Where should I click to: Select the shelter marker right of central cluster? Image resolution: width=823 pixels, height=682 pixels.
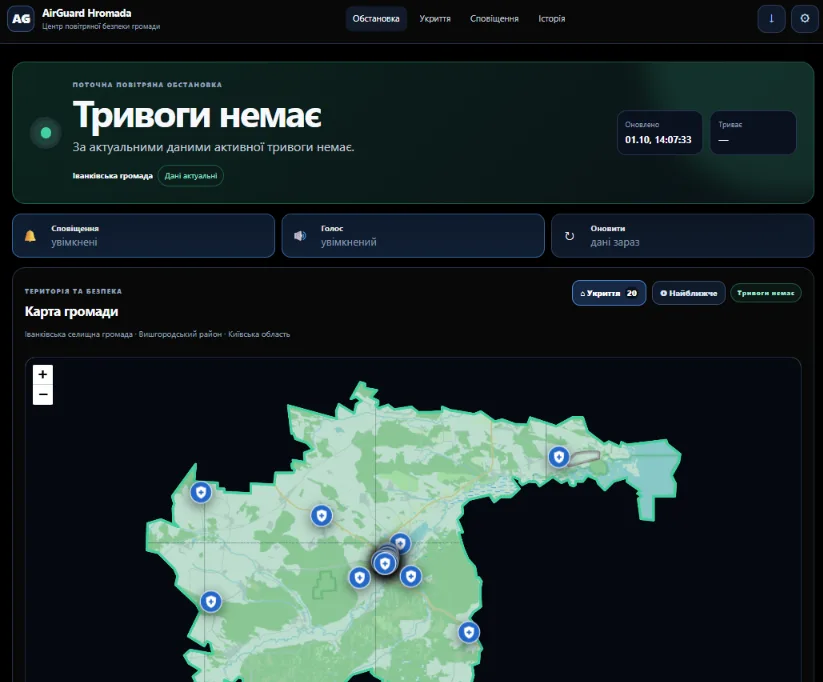410,576
